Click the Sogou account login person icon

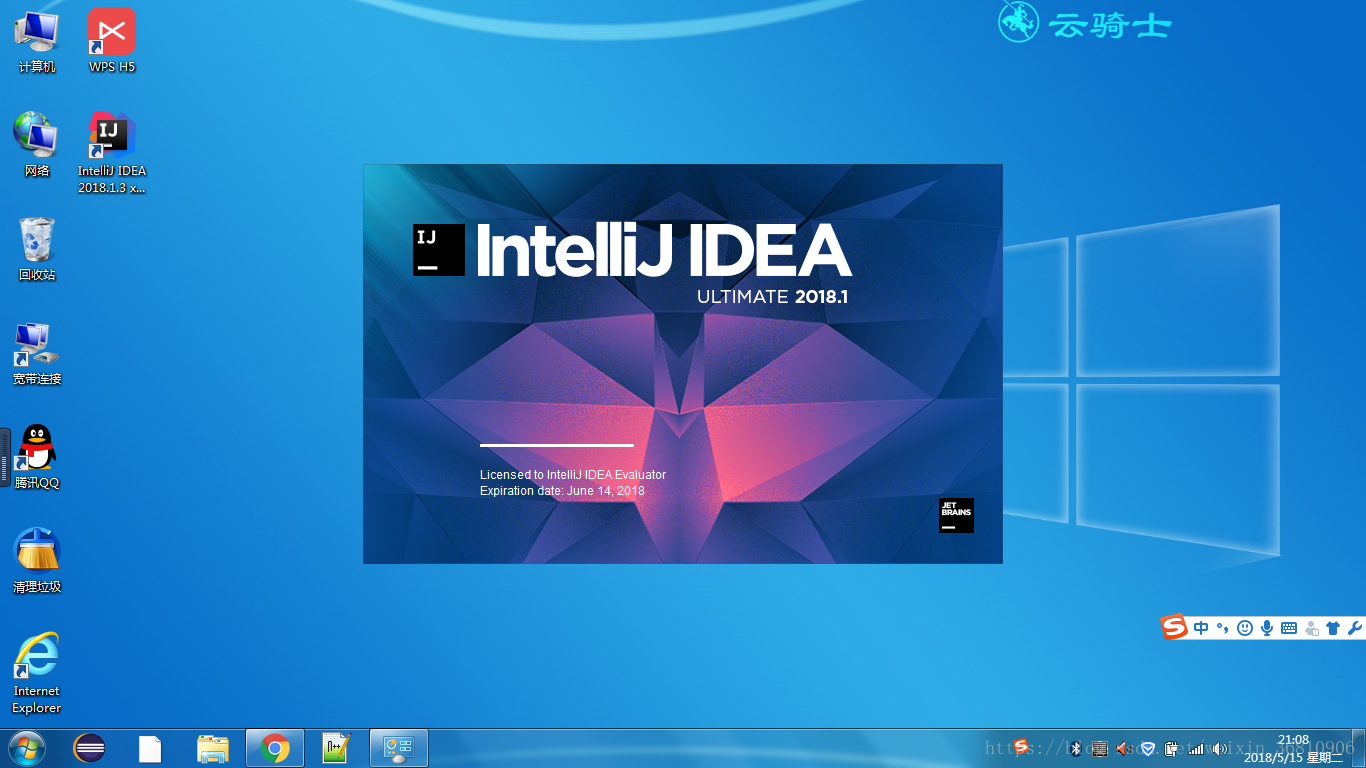click(1311, 628)
